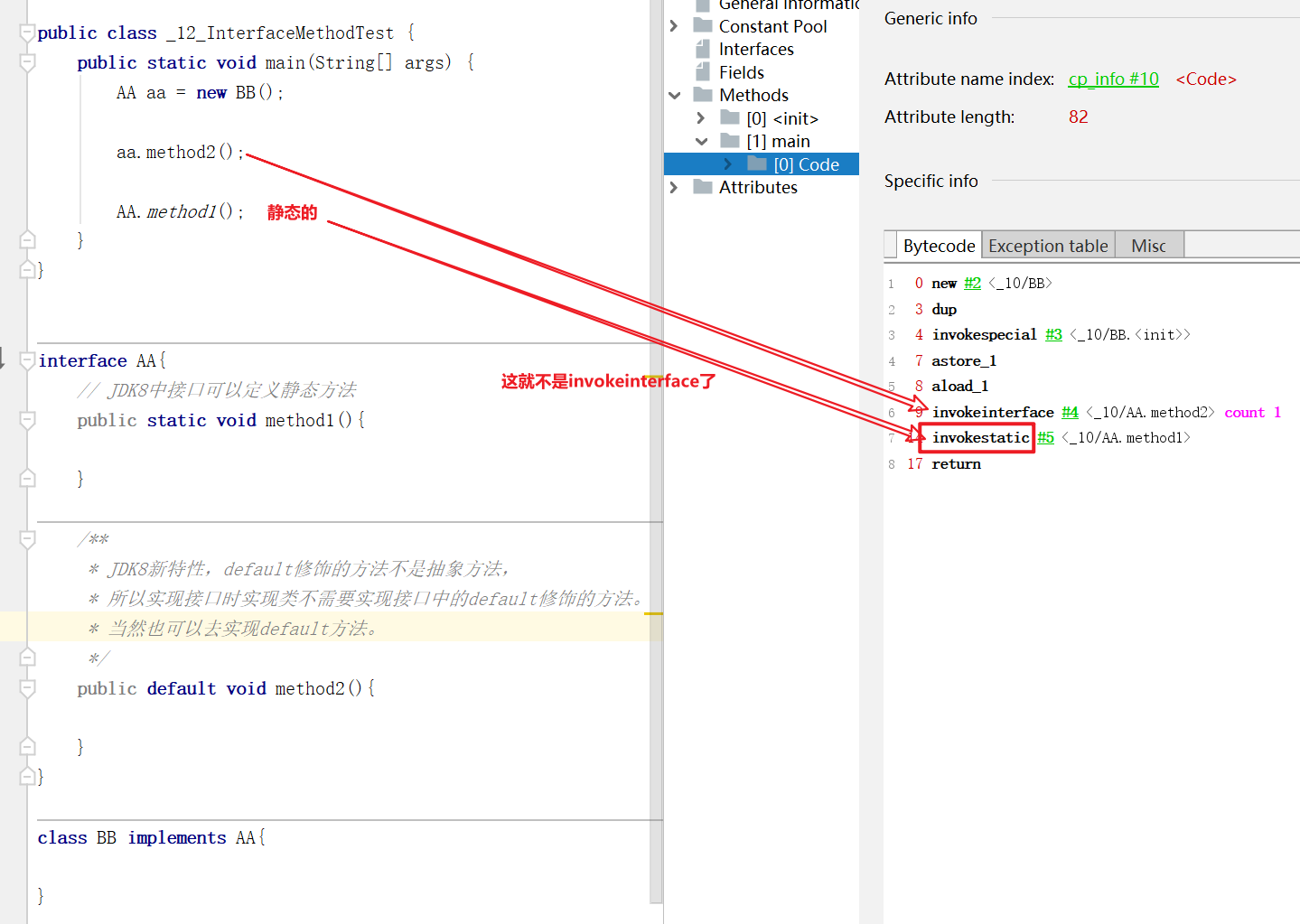Select the Attributes tree item
This screenshot has height=924, width=1300.
[758, 187]
